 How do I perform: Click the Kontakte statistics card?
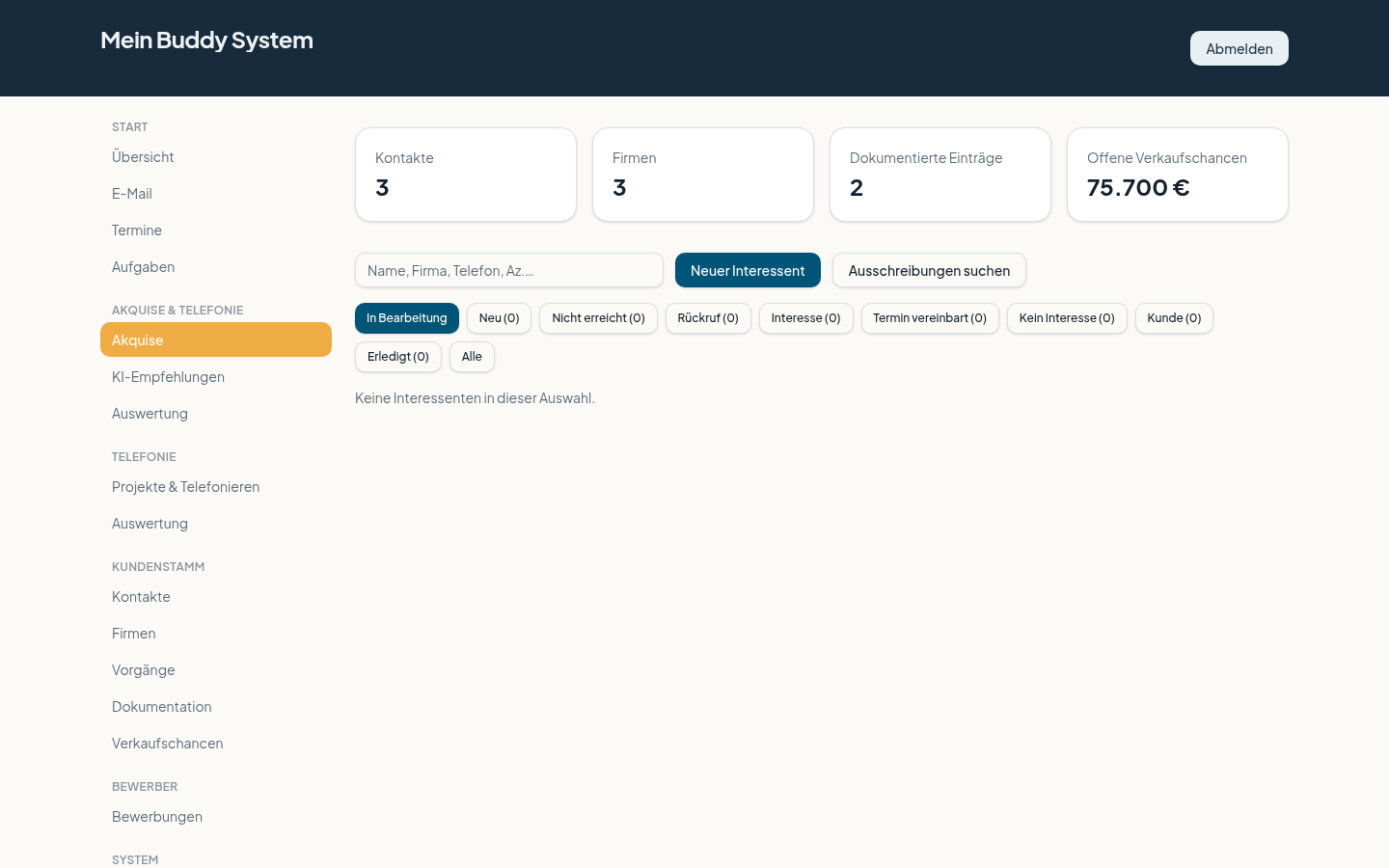[x=466, y=175]
